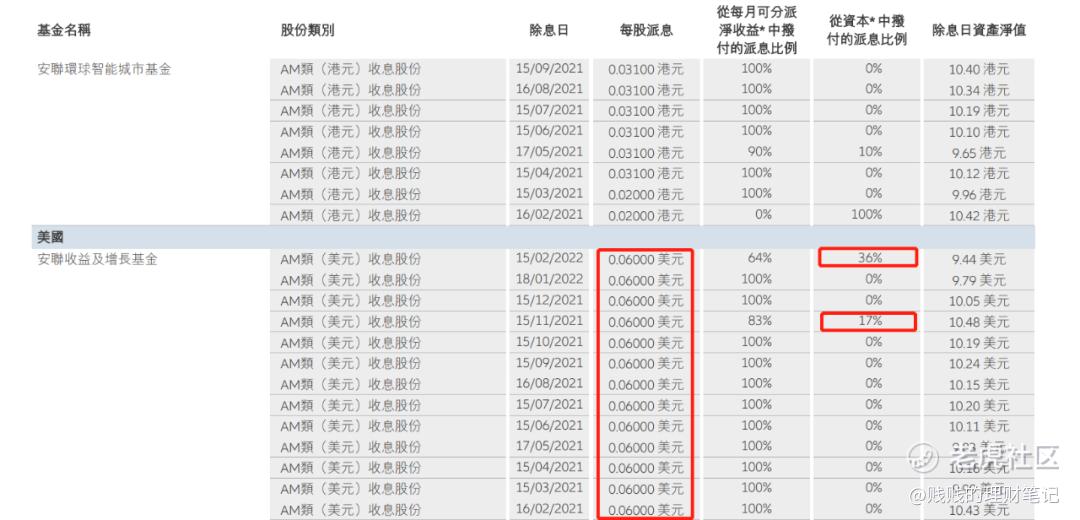Click 0.06000 美元 dividend in 15/11/2021 row

pyautogui.click(x=646, y=322)
